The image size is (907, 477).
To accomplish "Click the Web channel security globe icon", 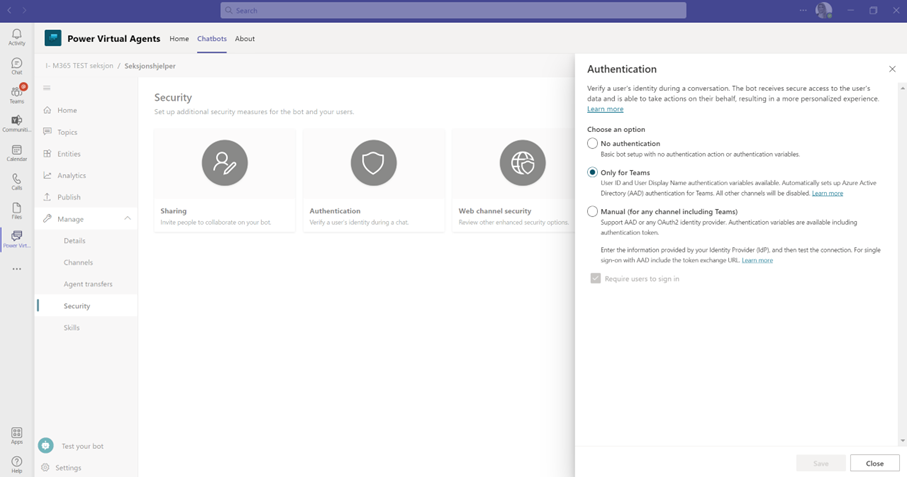I will [522, 162].
